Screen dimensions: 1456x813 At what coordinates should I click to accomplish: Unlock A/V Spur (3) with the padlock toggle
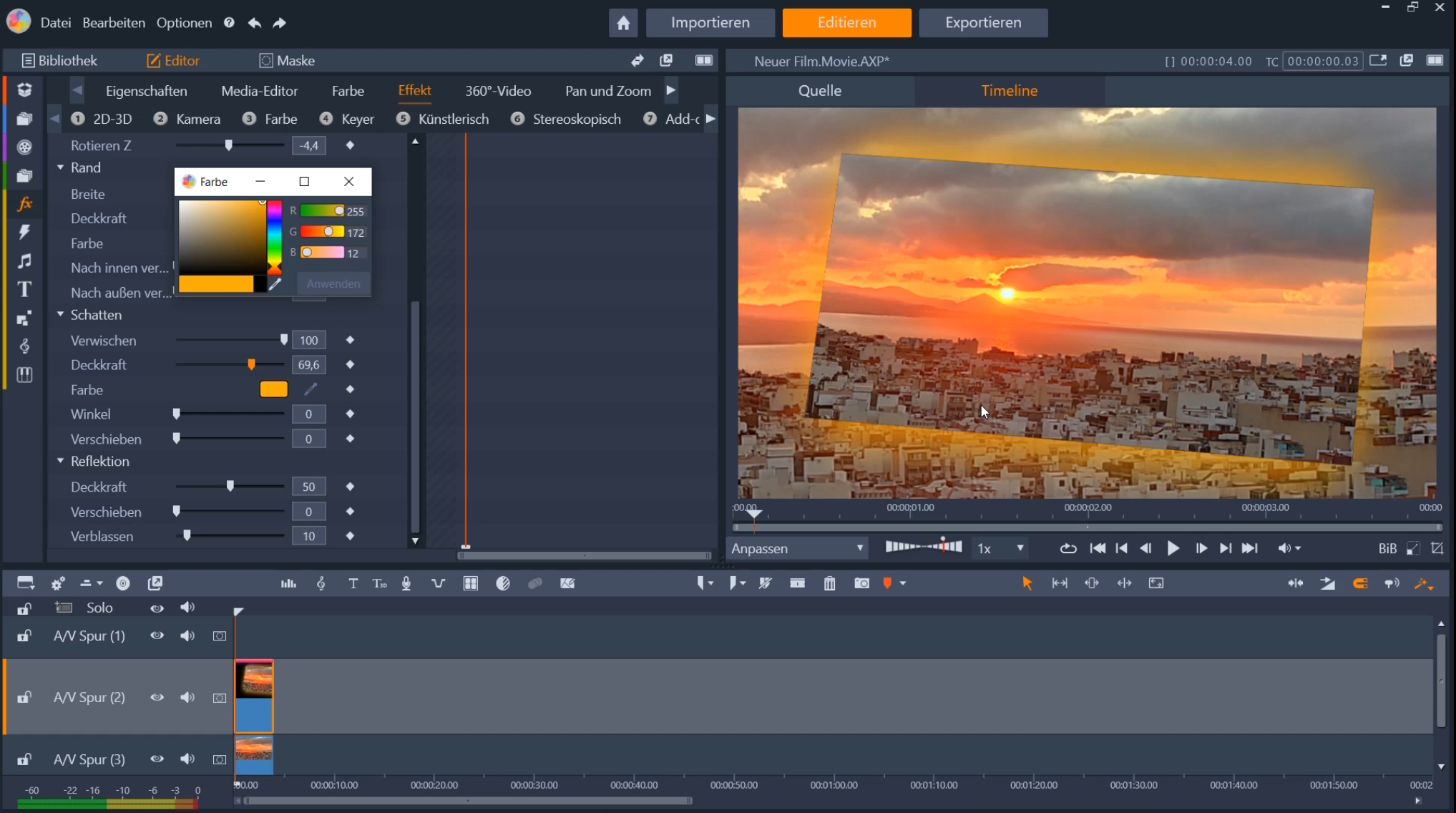click(24, 759)
